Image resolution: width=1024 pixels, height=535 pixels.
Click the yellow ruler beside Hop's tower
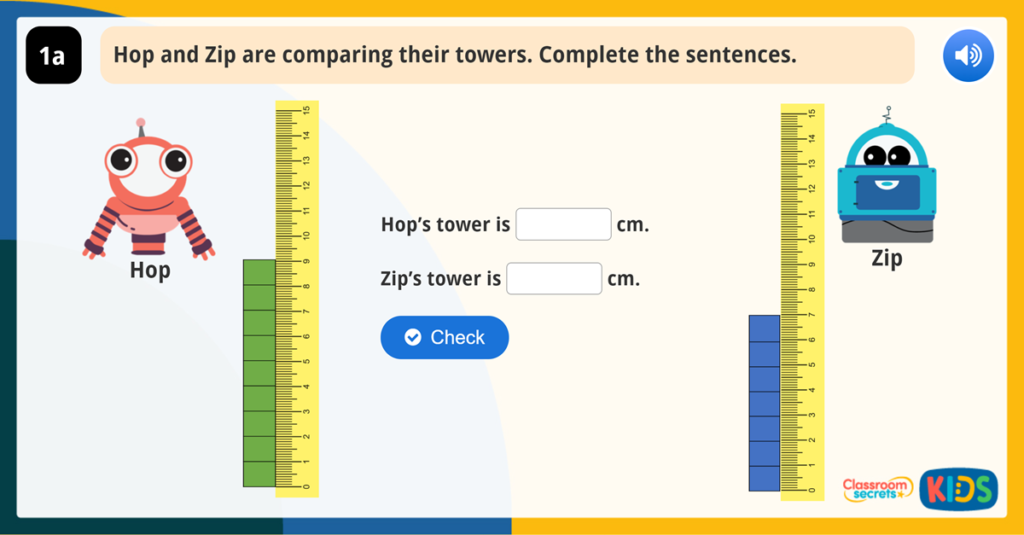[297, 298]
